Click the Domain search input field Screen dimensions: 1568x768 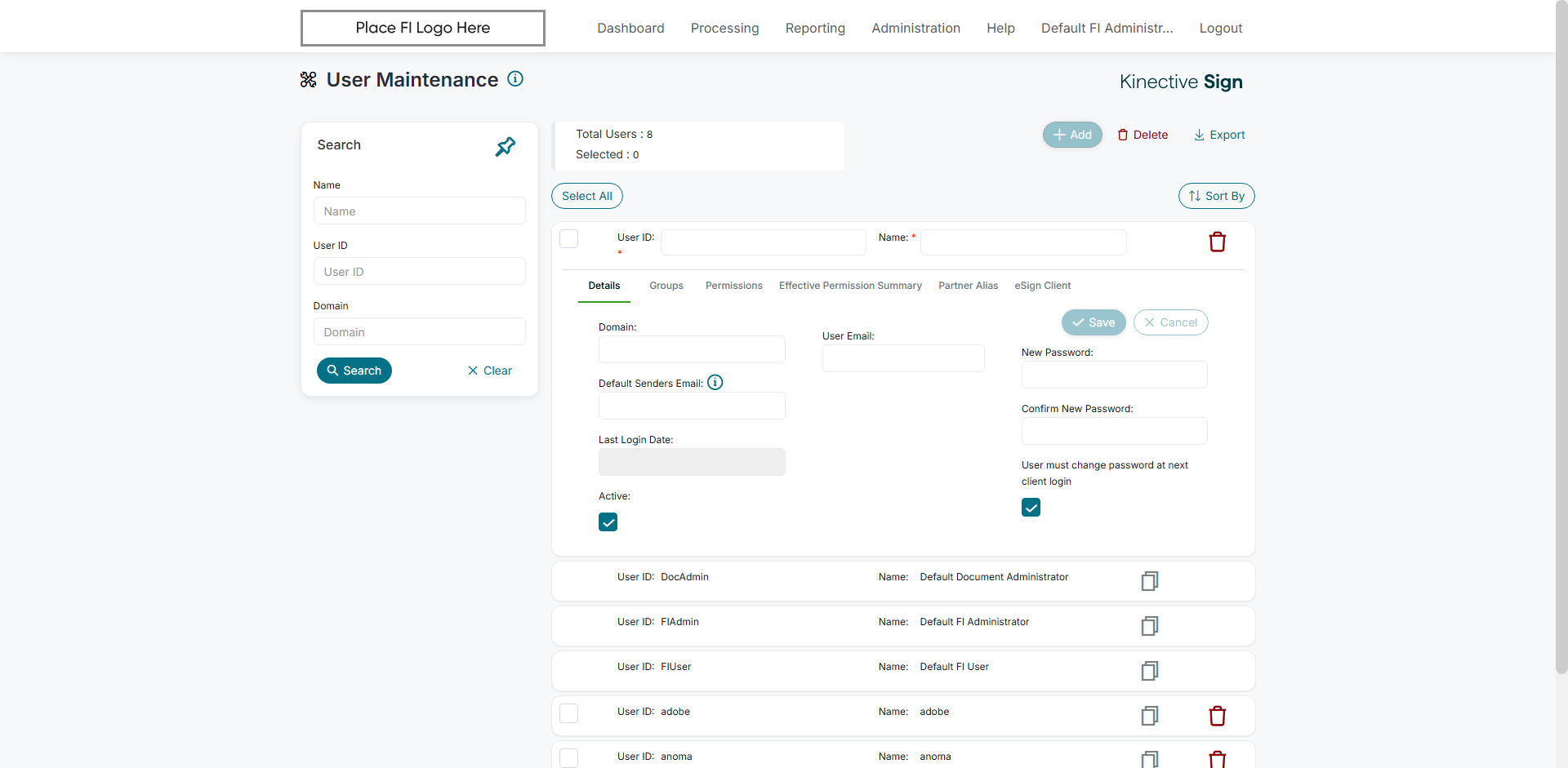coord(419,332)
